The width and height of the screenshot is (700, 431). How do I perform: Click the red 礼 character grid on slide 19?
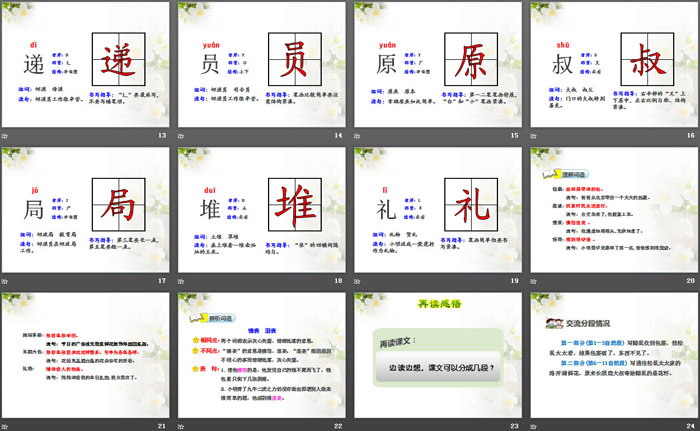point(471,205)
